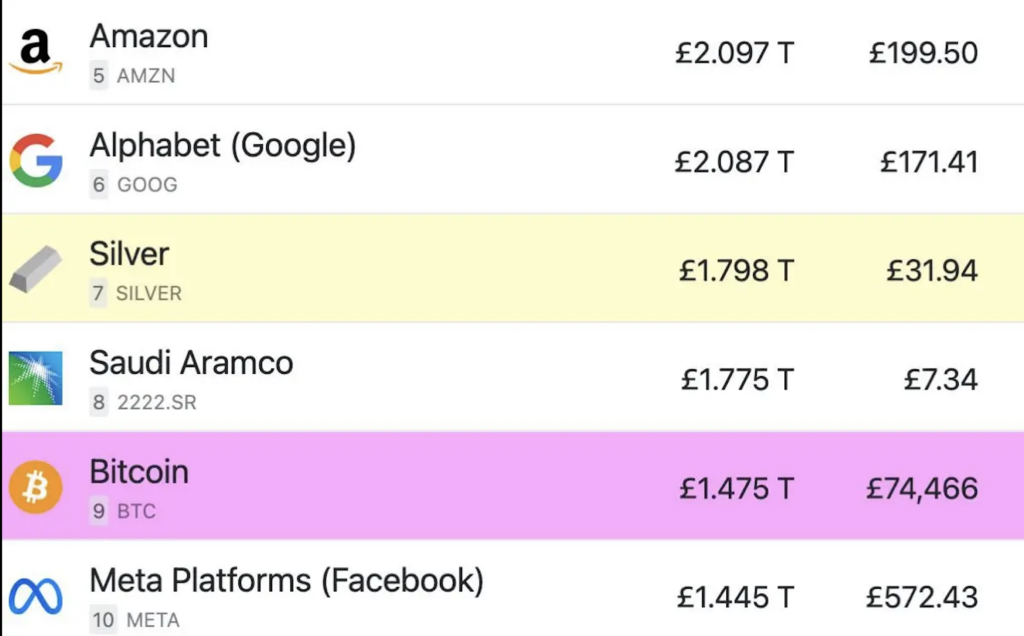1024x636 pixels.
Task: Click the Saudi Aramco logo icon
Action: coord(36,378)
